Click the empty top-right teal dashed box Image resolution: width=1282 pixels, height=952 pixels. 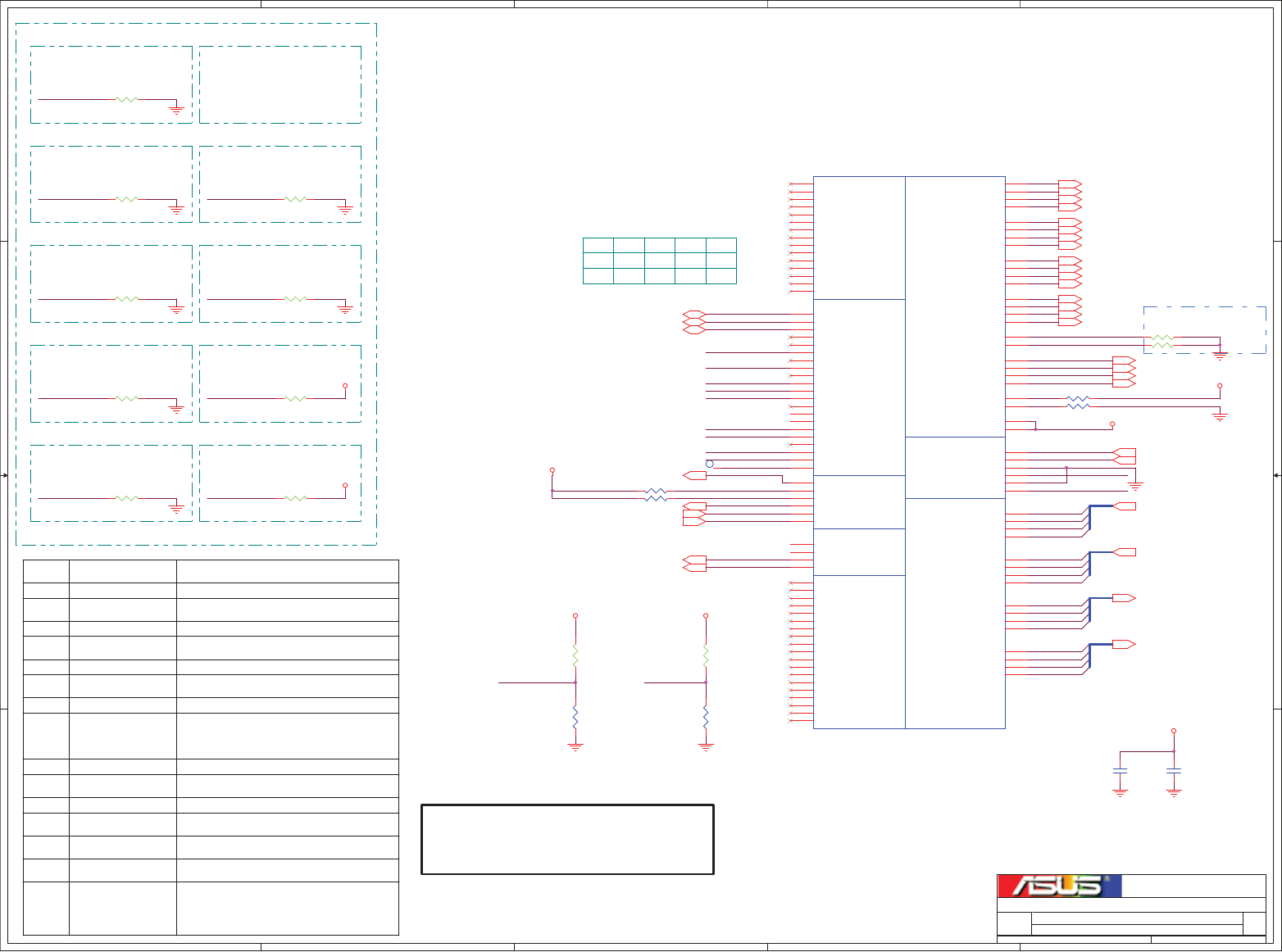(280, 84)
